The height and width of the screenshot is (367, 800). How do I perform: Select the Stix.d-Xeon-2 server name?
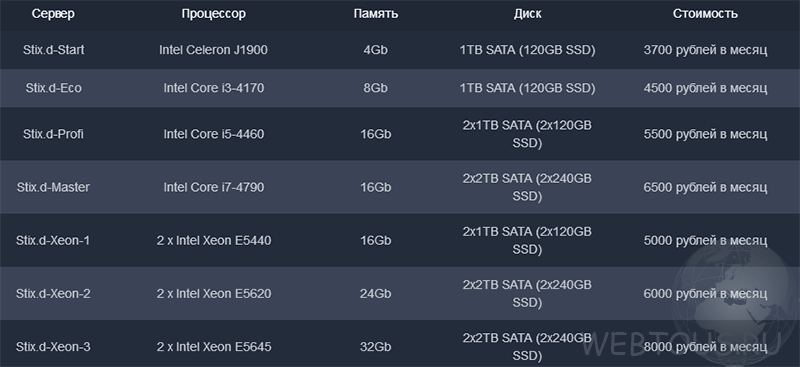coord(53,293)
